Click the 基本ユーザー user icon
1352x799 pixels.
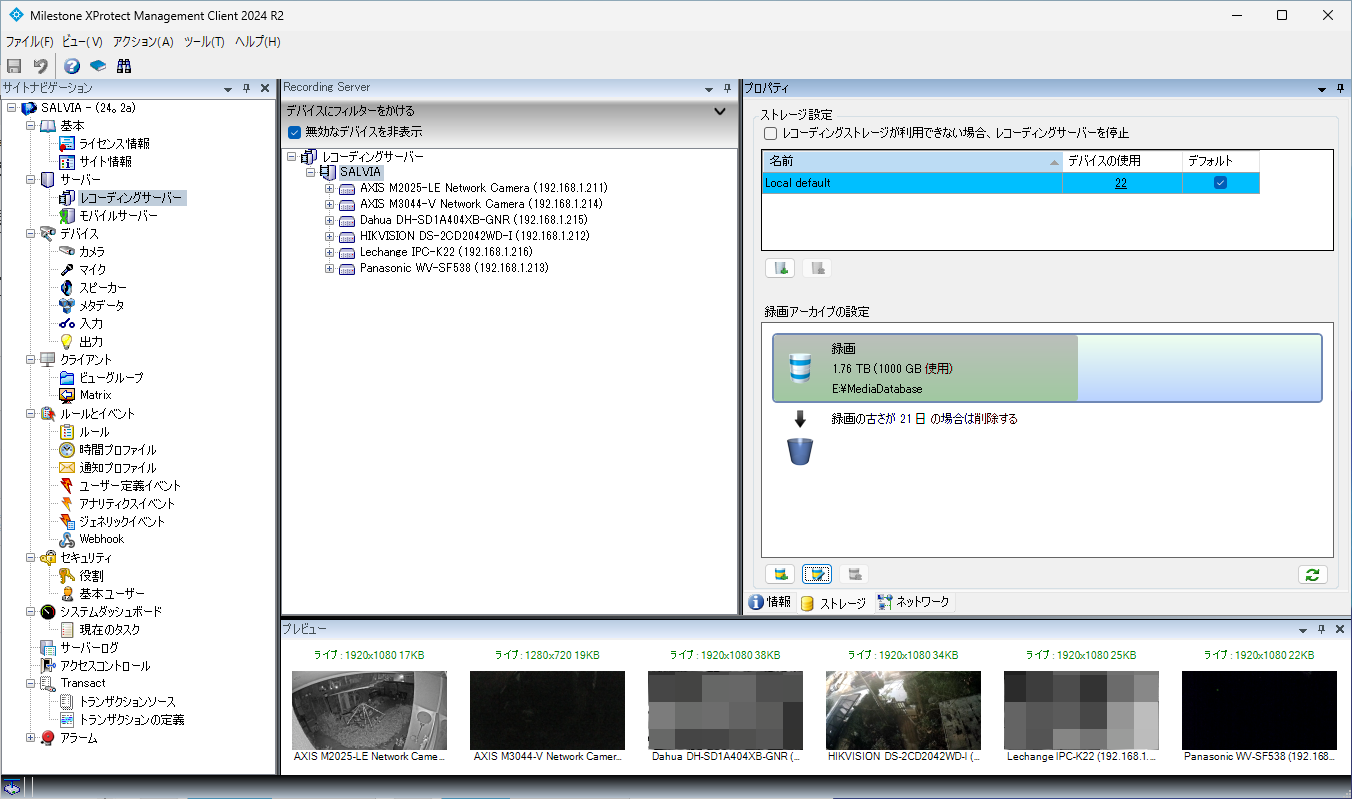67,594
